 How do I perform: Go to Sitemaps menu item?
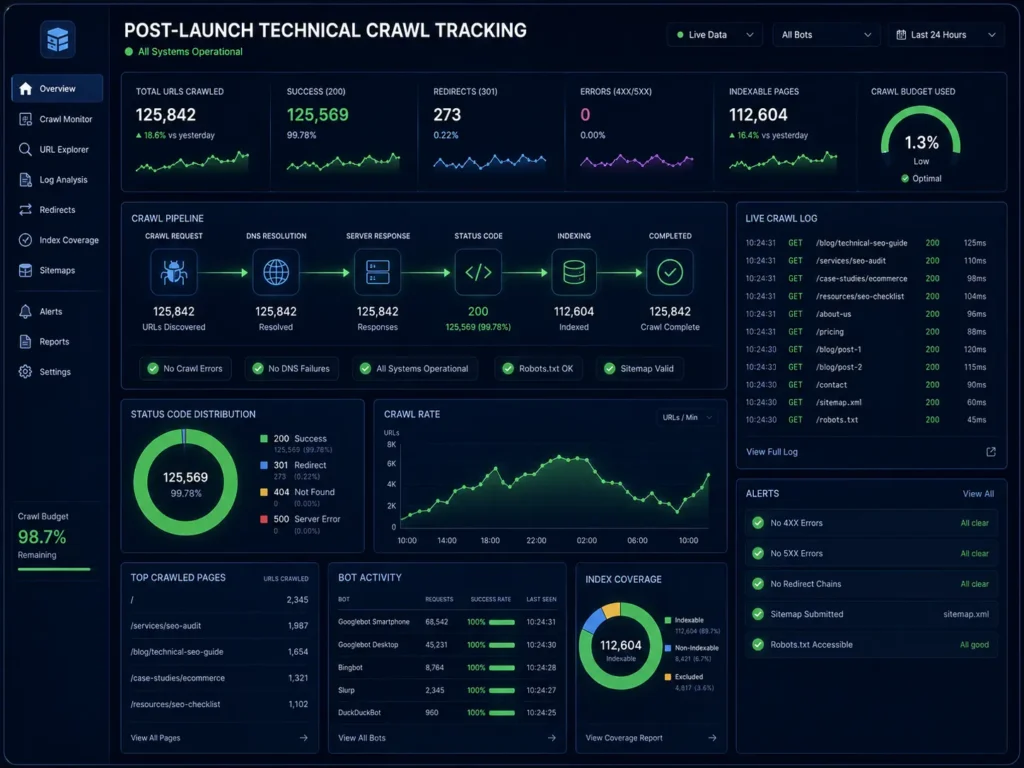(57, 270)
